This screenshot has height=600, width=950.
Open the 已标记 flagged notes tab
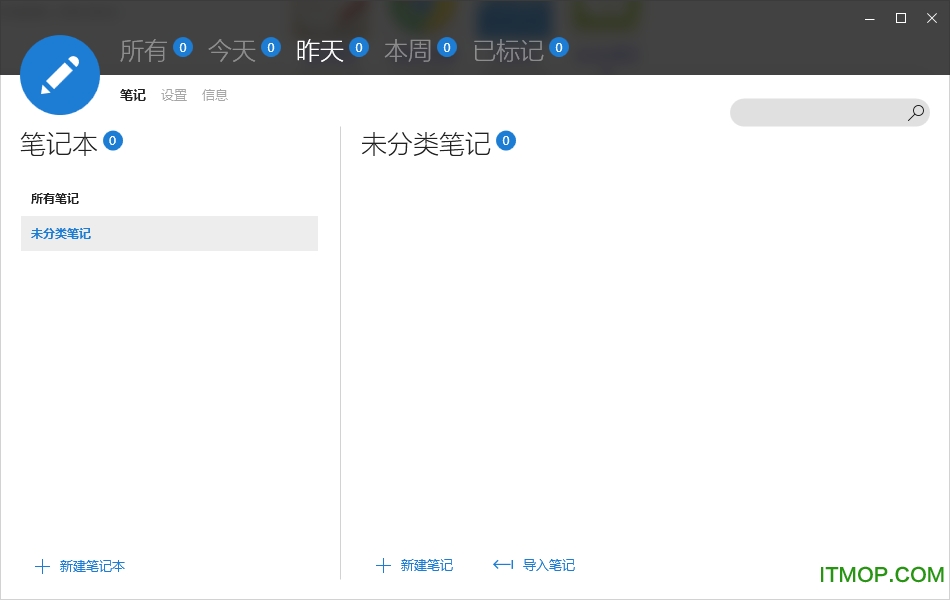[x=508, y=51]
